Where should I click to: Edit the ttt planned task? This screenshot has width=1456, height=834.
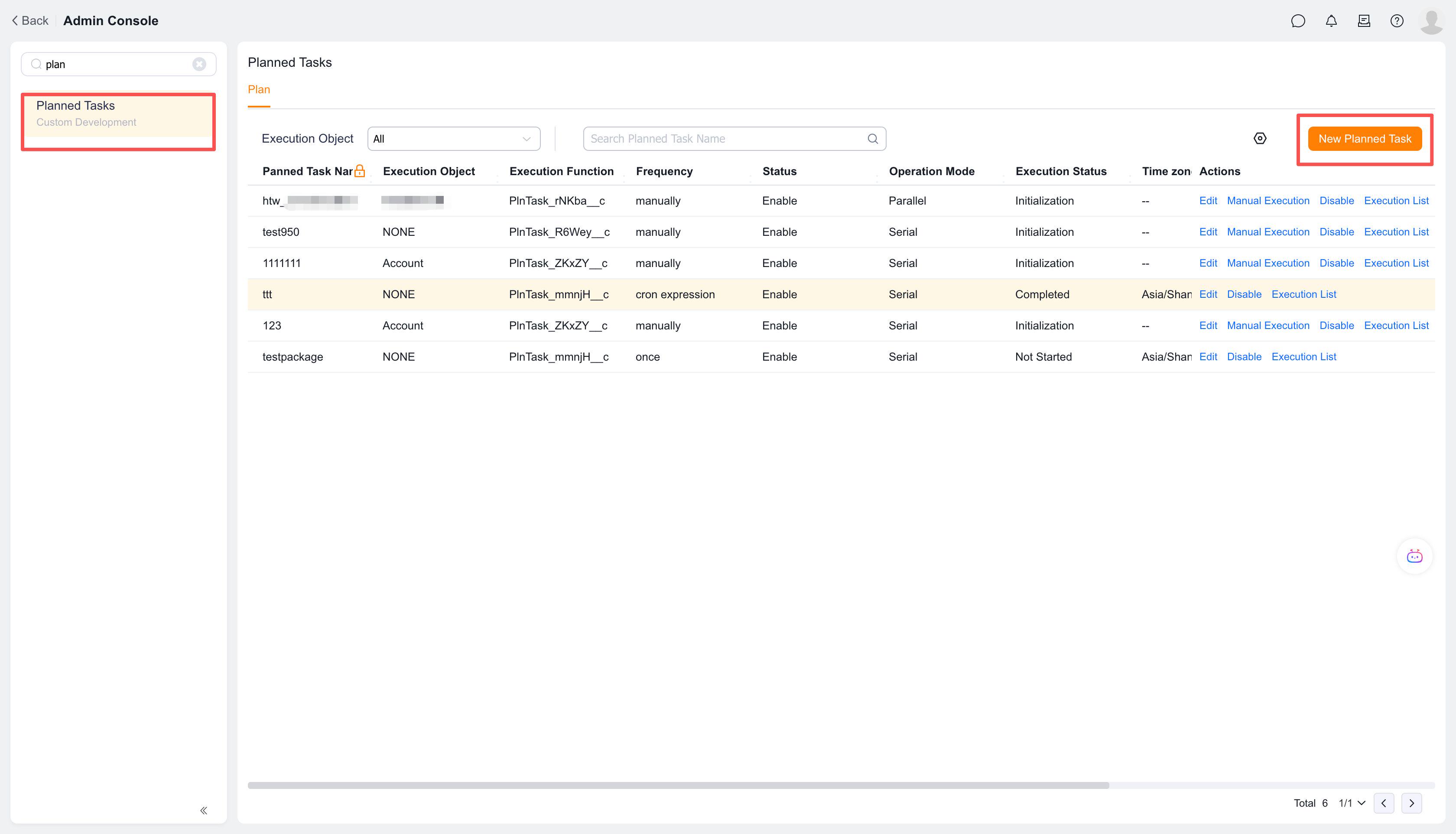[1208, 294]
